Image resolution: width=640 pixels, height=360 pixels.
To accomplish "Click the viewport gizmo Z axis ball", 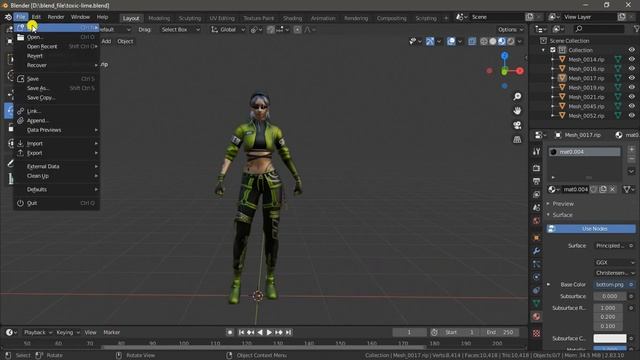I will pos(504,56).
